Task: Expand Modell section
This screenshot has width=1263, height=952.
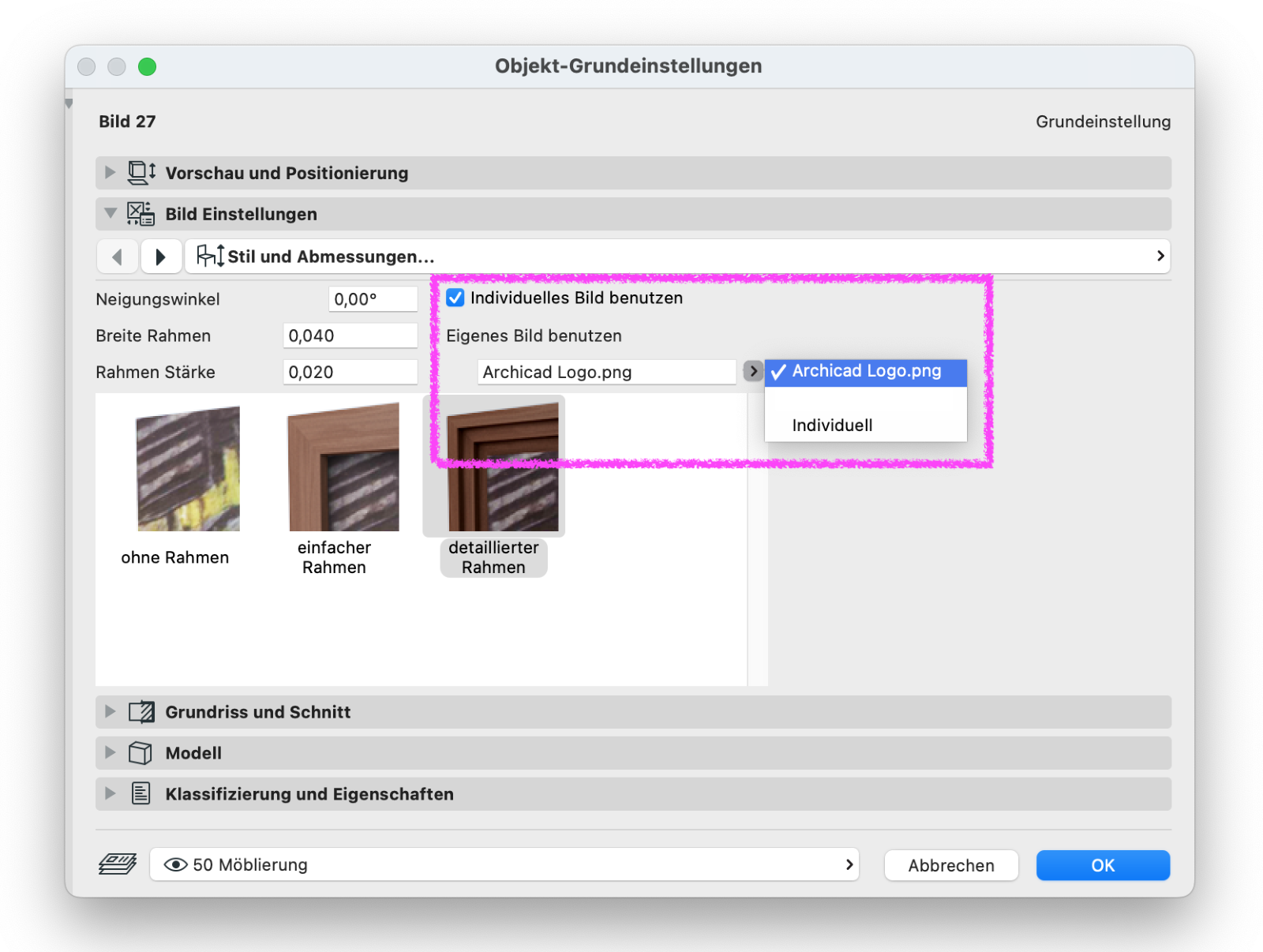Action: [x=111, y=752]
